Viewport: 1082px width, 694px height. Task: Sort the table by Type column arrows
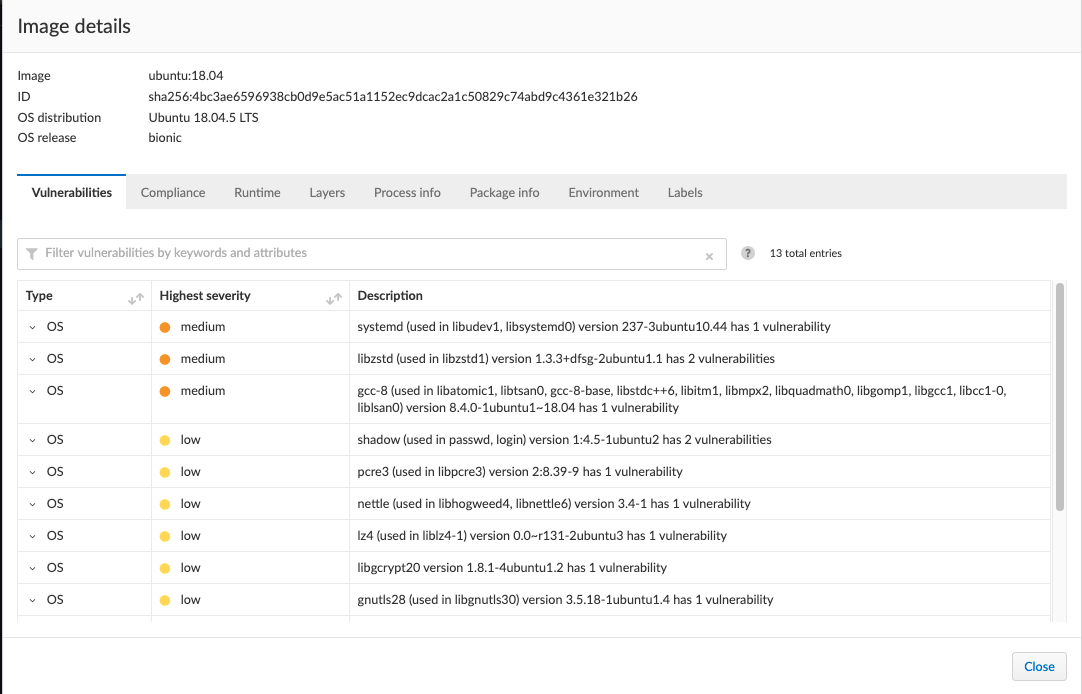[x=136, y=299]
